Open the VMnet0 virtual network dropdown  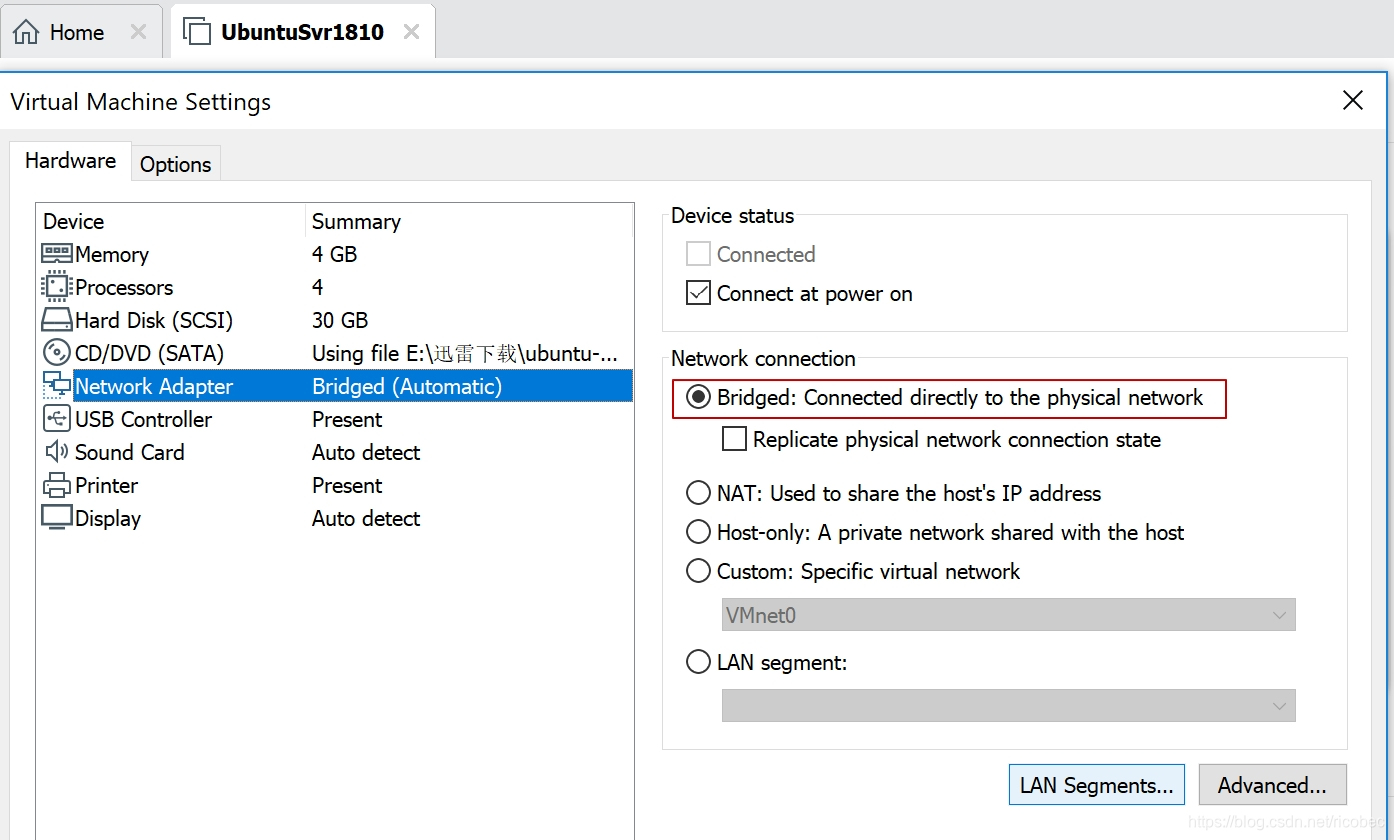coord(1008,615)
